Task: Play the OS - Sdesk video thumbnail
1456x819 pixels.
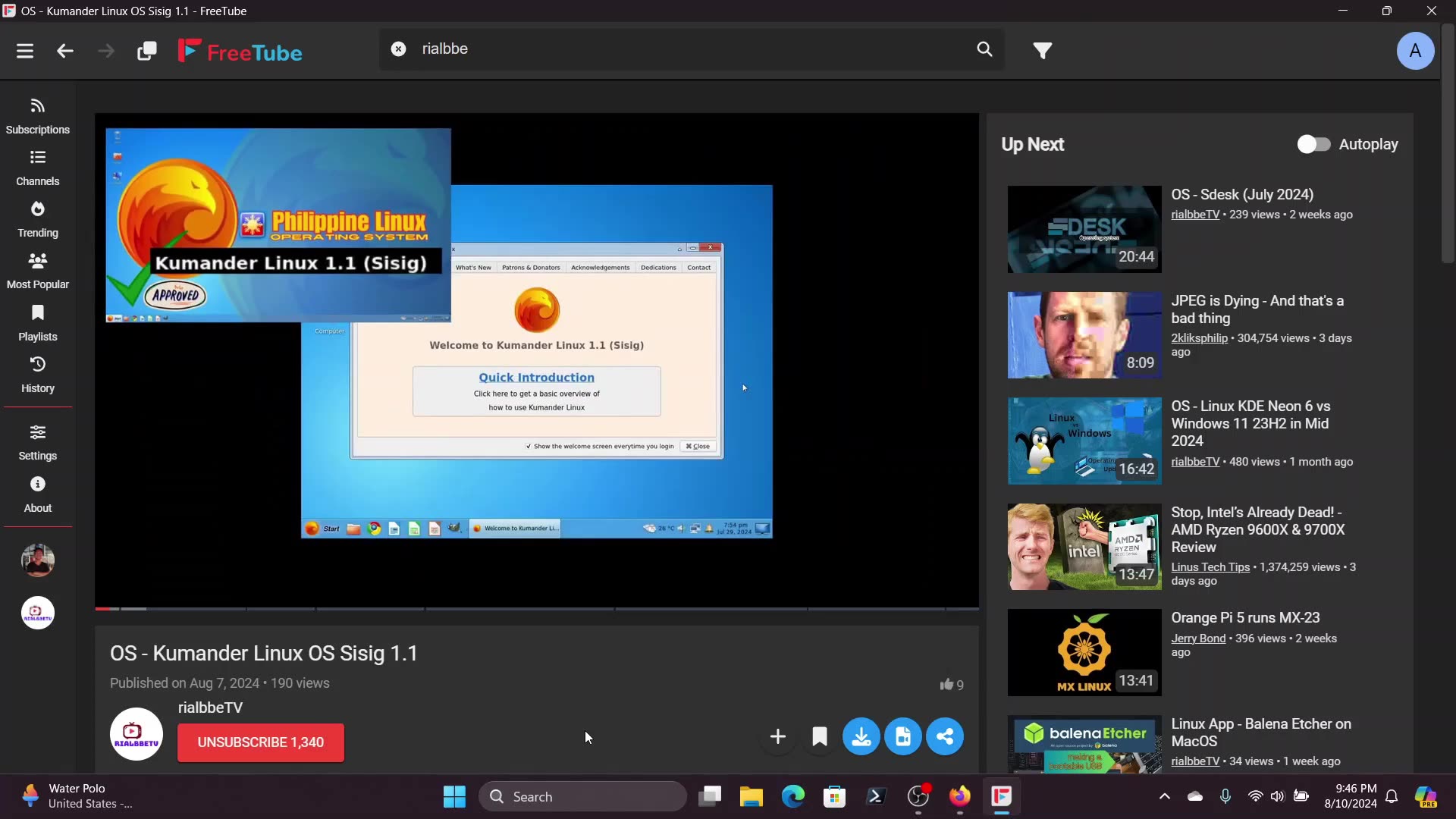Action: (x=1083, y=229)
